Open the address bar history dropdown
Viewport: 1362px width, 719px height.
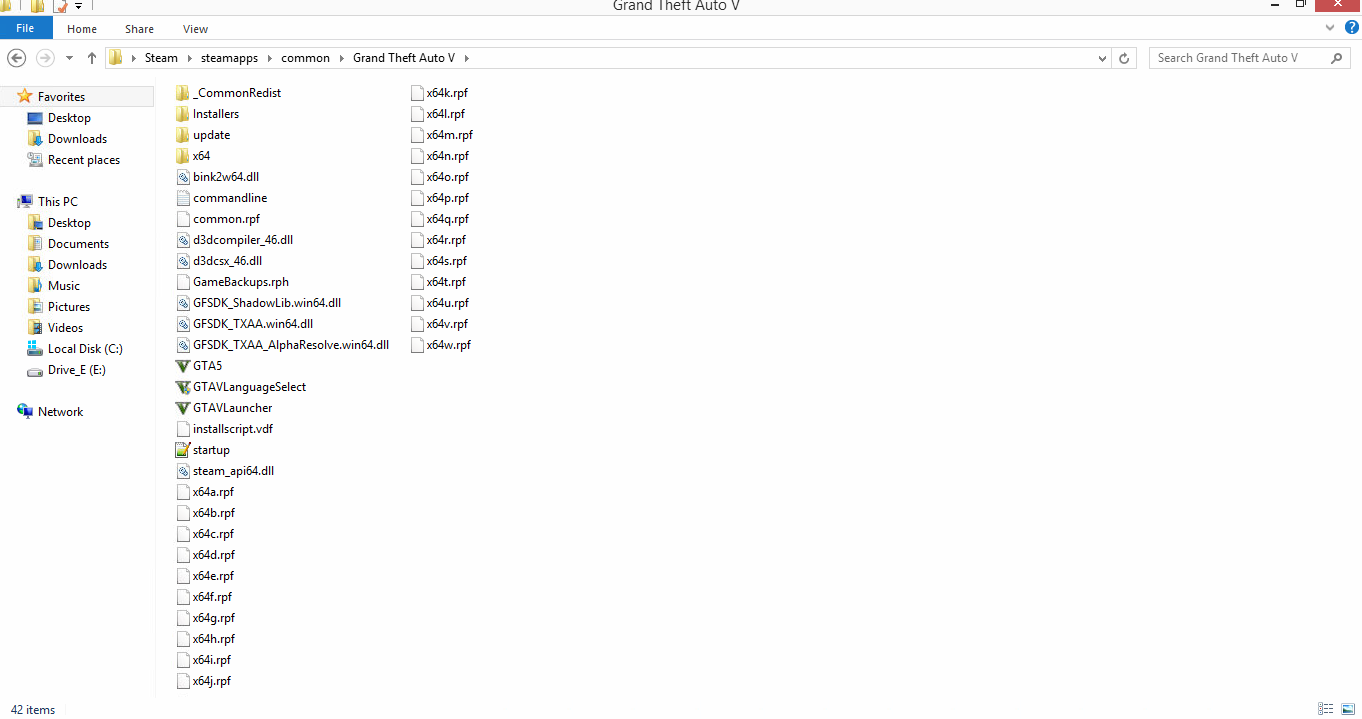tap(1101, 58)
